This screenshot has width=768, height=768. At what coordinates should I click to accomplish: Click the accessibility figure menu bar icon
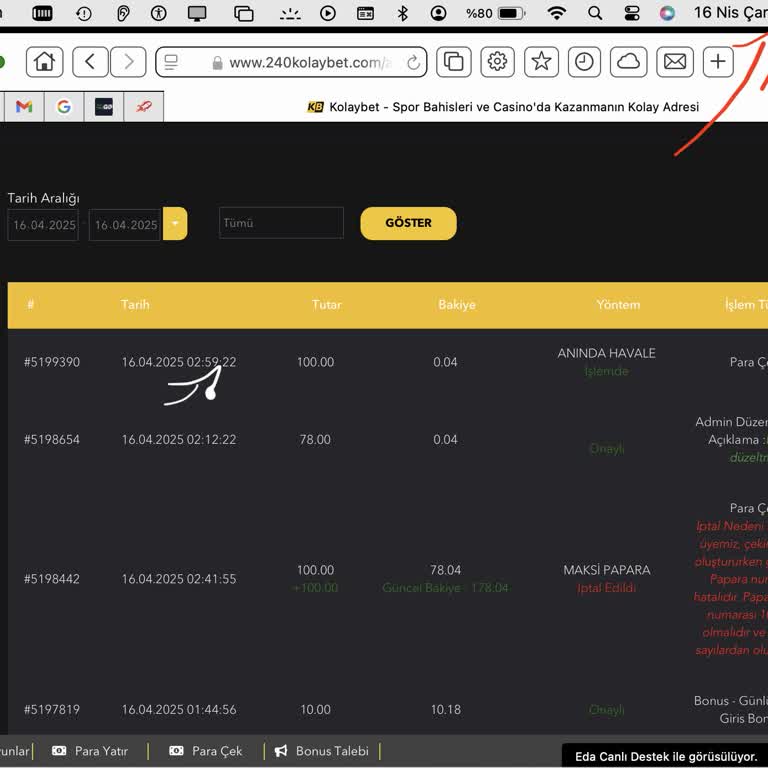(159, 13)
